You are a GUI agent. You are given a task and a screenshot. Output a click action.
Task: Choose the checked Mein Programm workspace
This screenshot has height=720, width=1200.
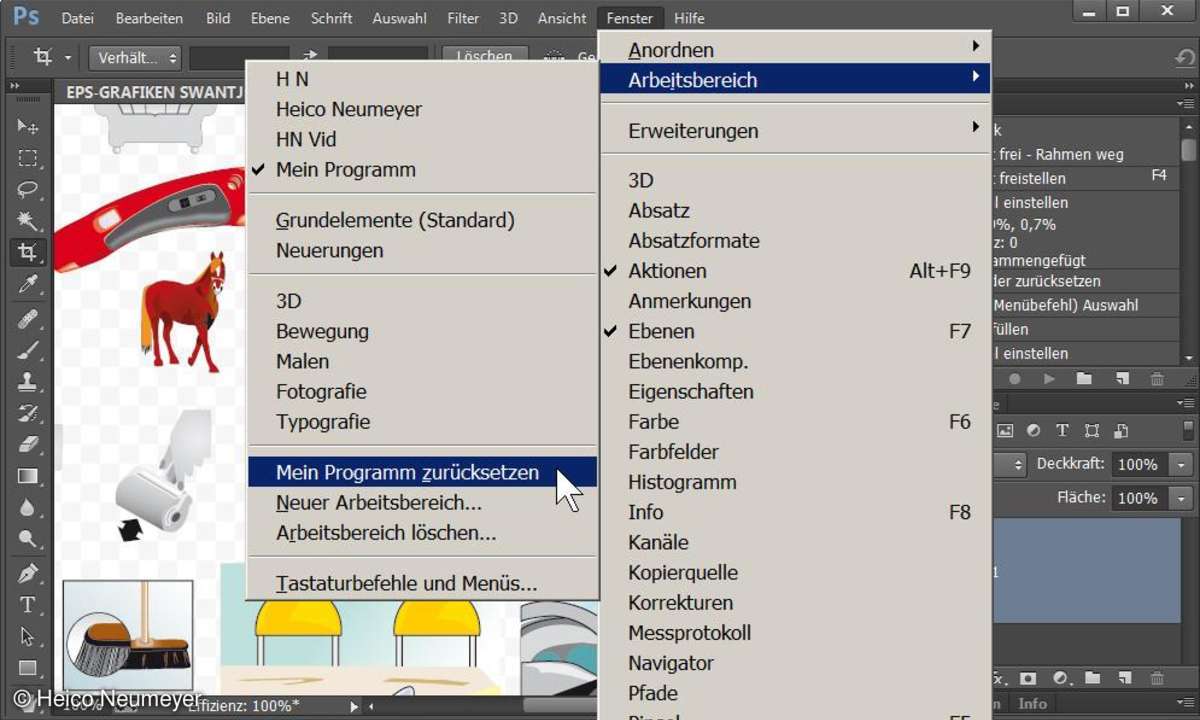422,170
